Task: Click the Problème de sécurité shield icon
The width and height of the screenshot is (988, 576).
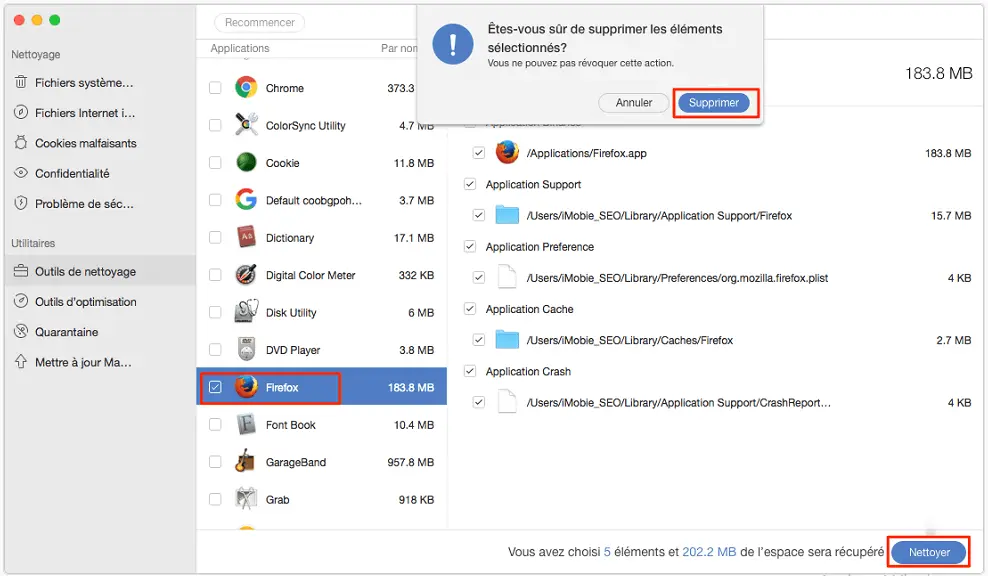Action: coord(21,203)
